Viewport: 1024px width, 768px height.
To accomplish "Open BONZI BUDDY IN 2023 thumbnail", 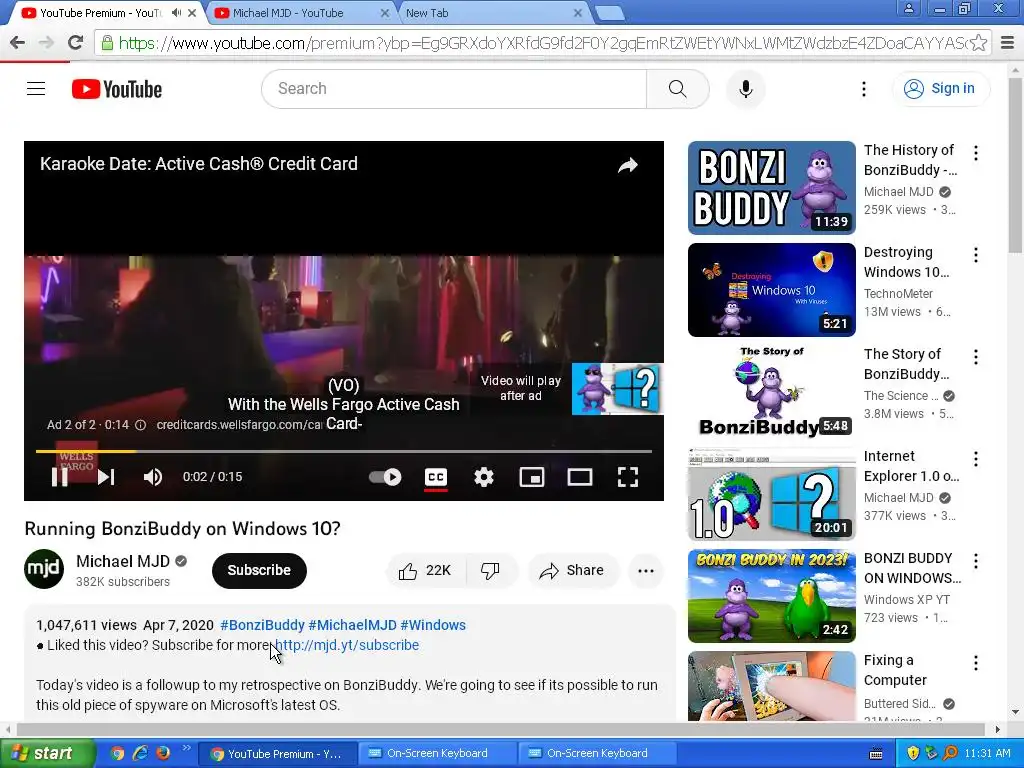I will 771,596.
